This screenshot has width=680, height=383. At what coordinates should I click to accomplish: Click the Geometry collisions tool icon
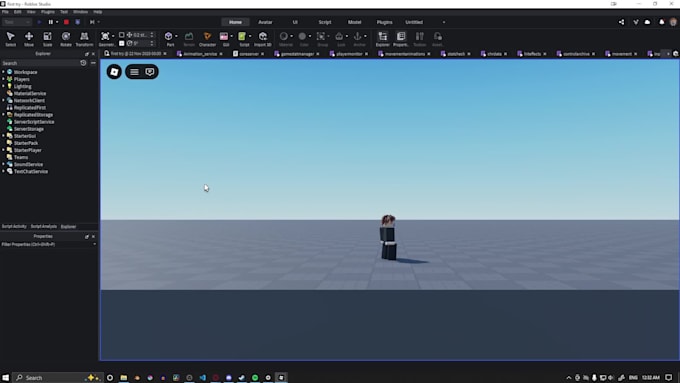coord(105,36)
